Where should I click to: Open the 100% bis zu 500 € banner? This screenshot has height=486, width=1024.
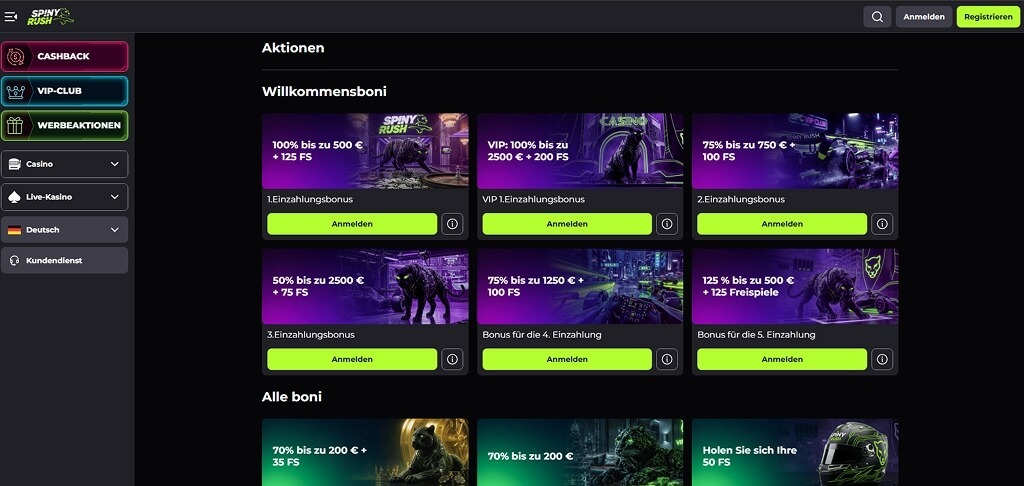click(x=365, y=151)
